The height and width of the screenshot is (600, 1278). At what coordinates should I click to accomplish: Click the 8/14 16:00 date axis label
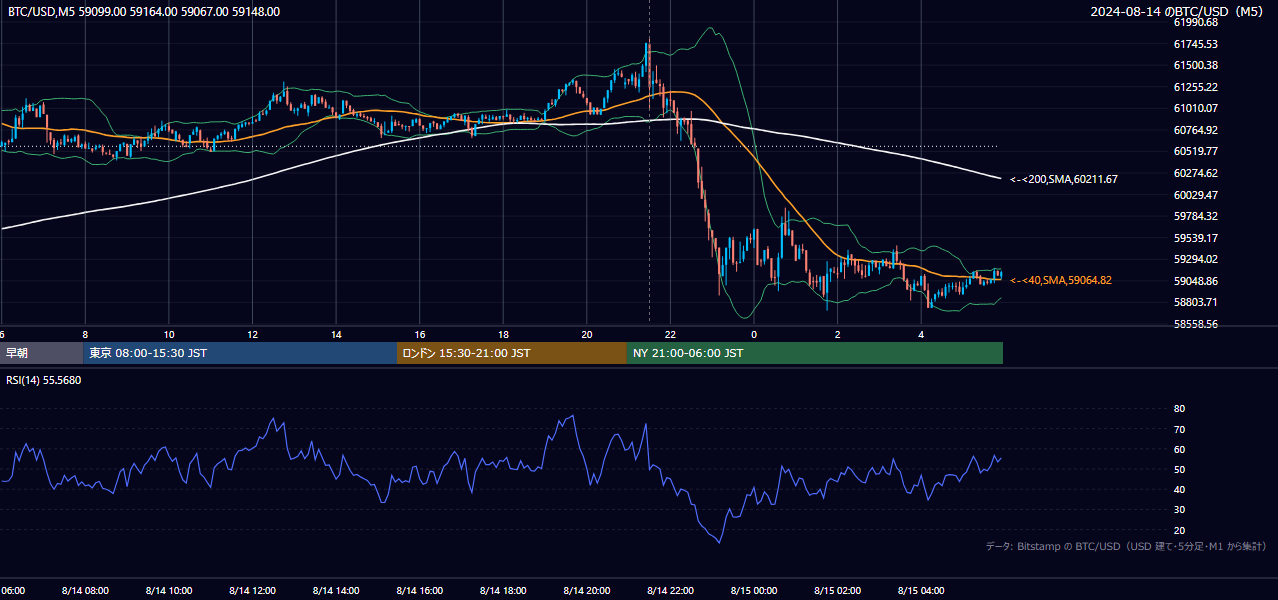click(419, 591)
